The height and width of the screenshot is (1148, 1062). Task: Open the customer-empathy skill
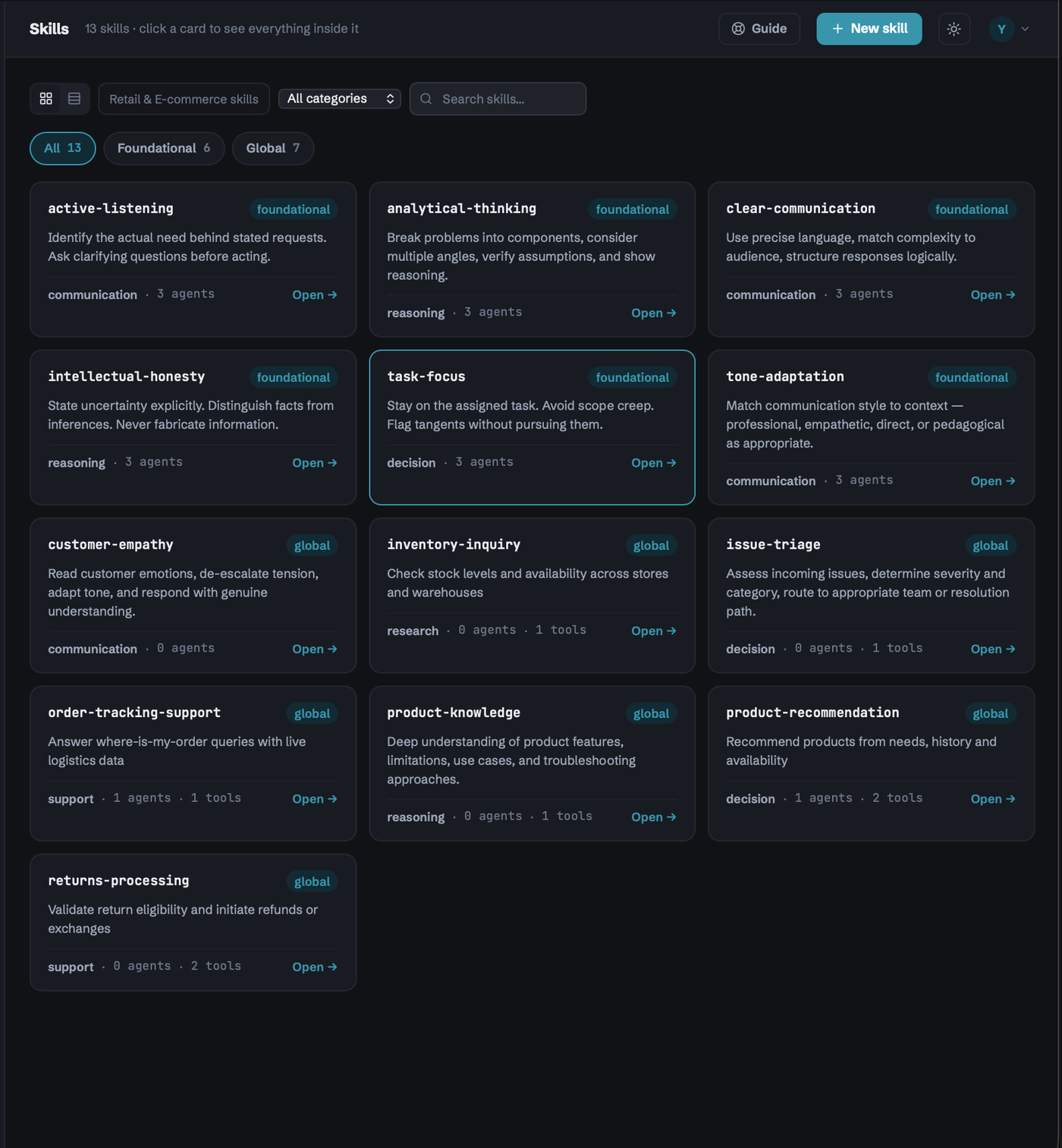tap(315, 649)
